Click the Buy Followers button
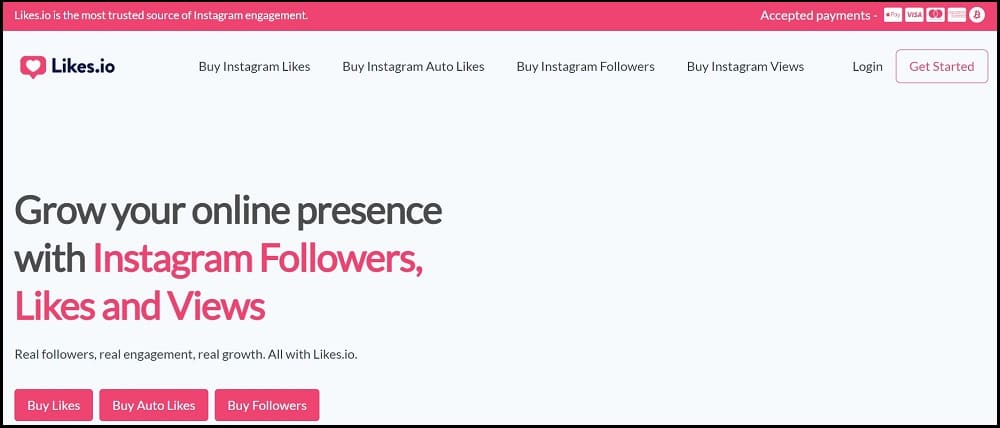Viewport: 1000px width, 428px height. (x=267, y=405)
